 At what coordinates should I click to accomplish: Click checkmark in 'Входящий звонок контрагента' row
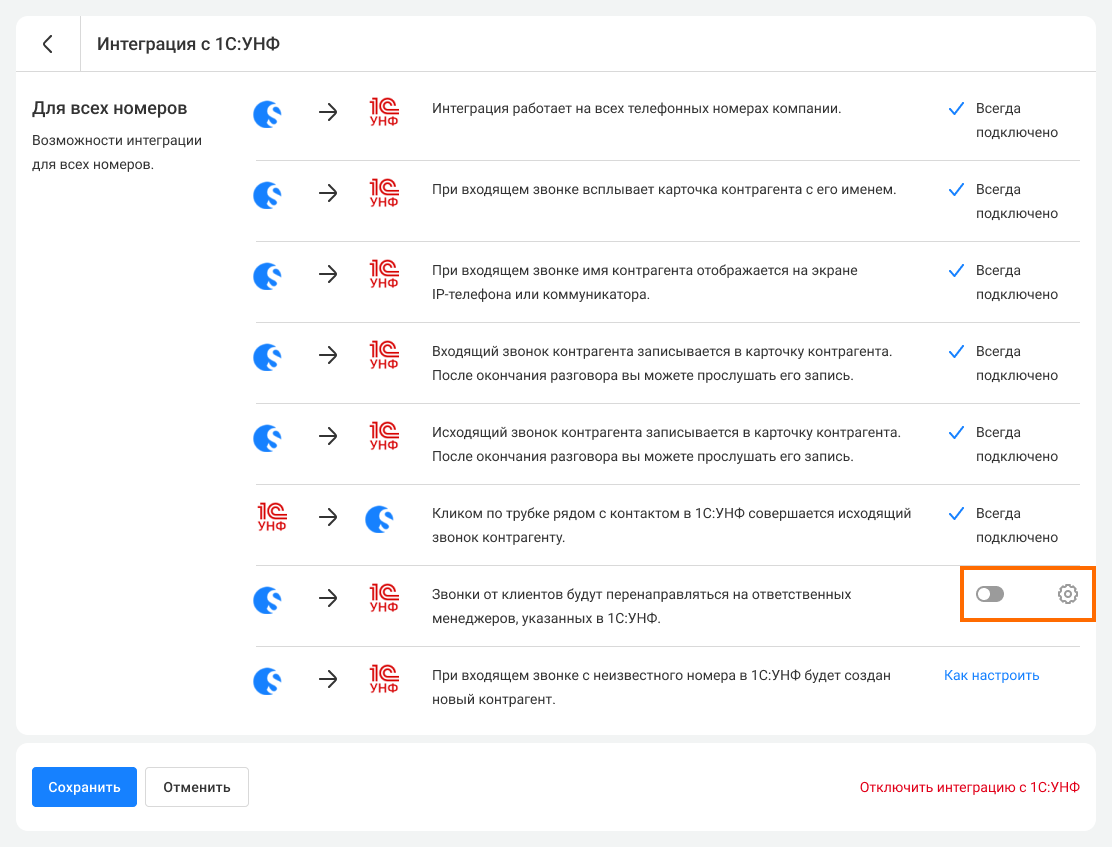tap(956, 351)
